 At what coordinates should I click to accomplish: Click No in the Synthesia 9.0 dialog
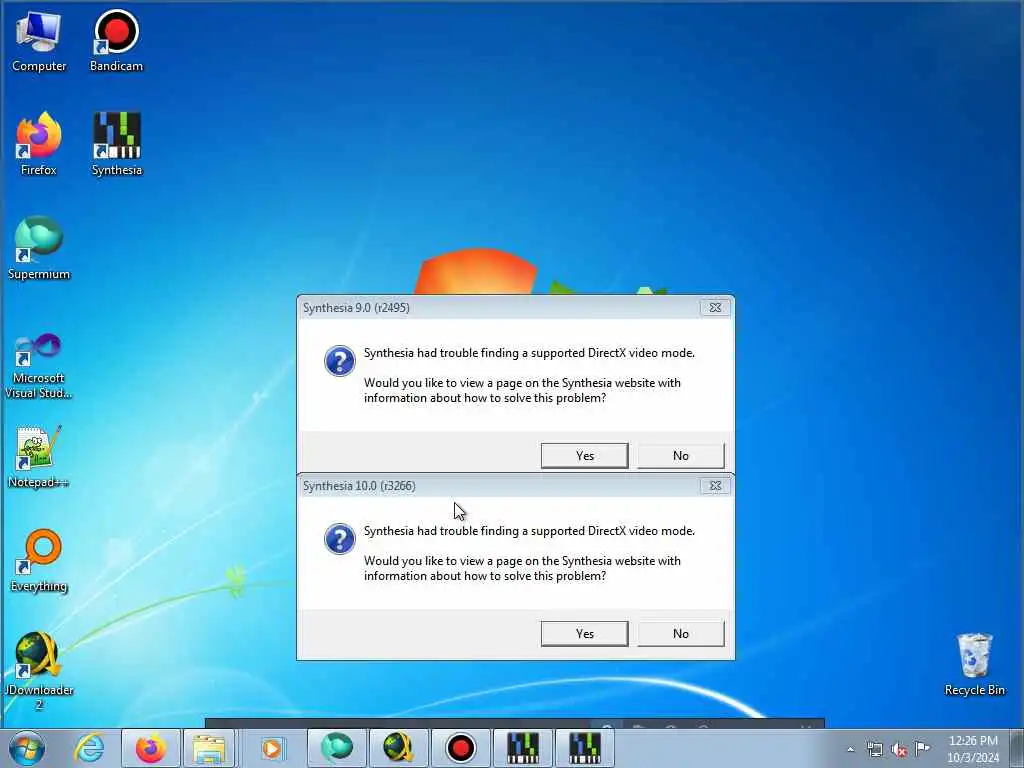pyautogui.click(x=680, y=455)
